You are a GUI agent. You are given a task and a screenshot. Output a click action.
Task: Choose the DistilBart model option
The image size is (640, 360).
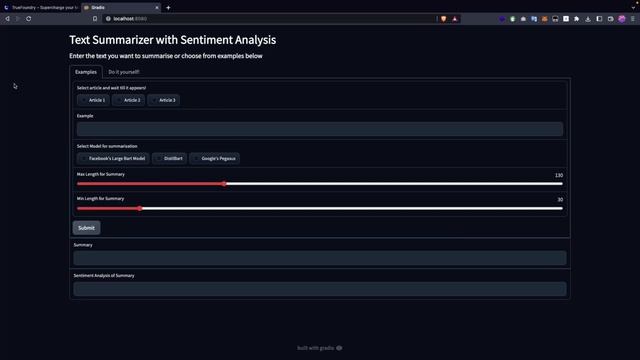[169, 158]
